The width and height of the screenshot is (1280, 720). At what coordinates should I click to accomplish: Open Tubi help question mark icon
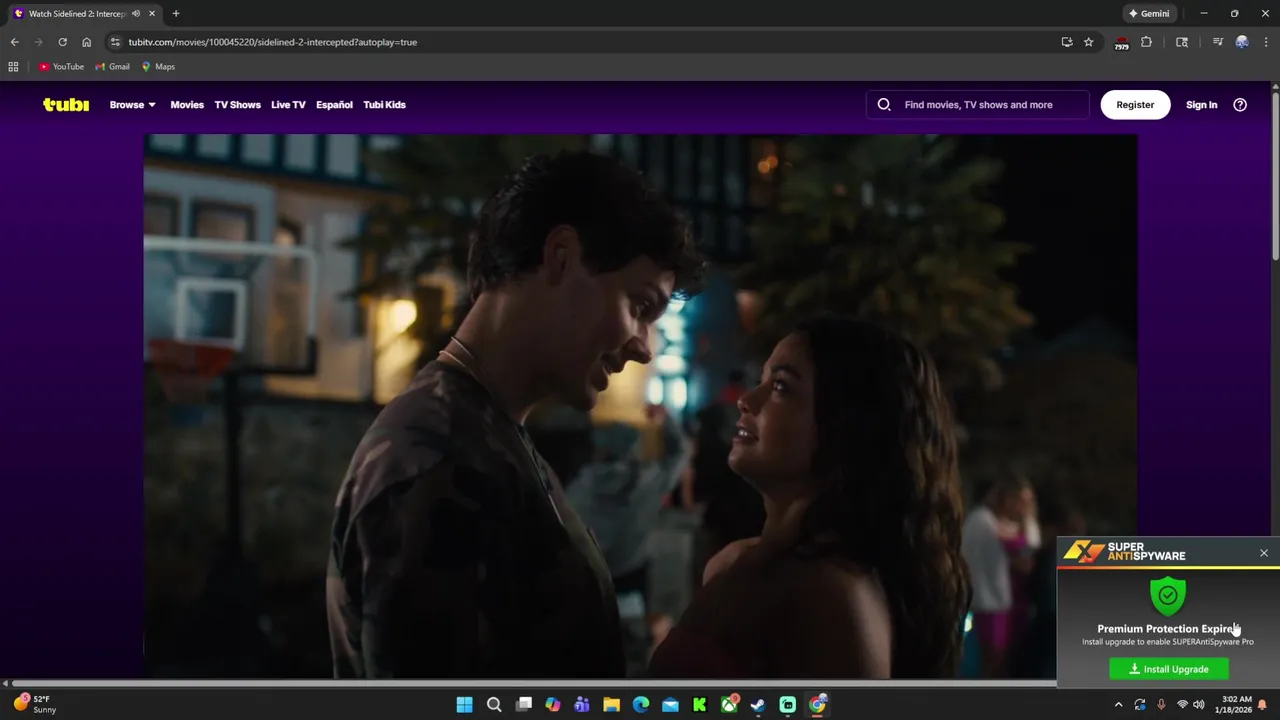point(1240,104)
